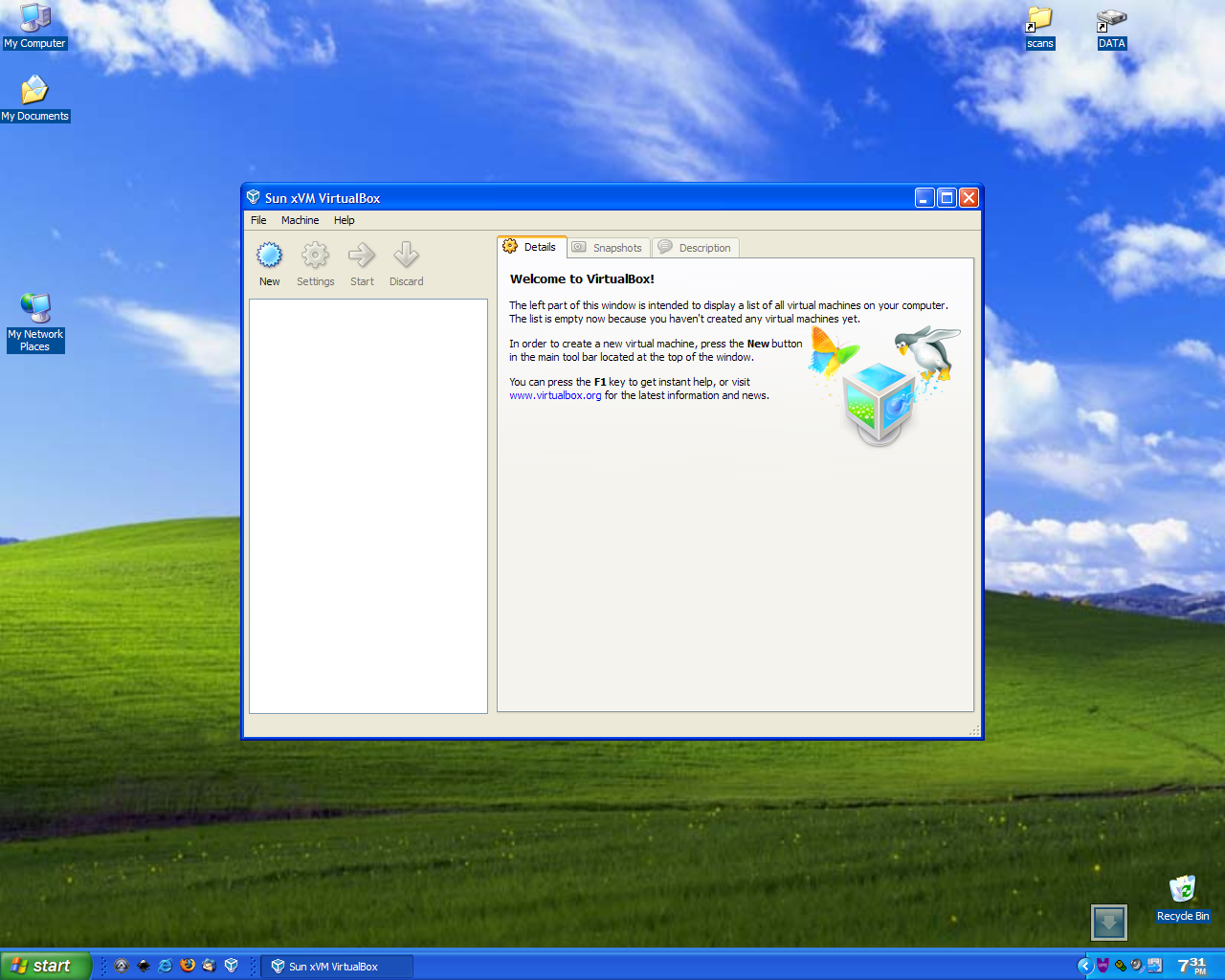1225x980 pixels.
Task: Click the speaker volume tray icon
Action: 1137,966
